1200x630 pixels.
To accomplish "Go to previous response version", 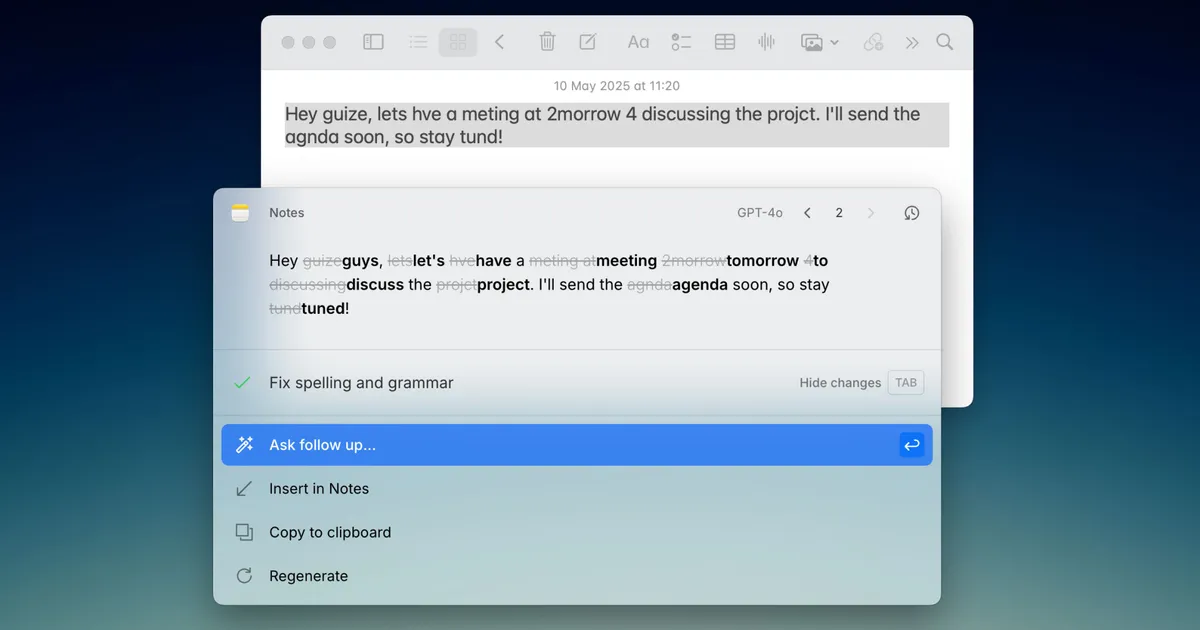I will [x=807, y=213].
